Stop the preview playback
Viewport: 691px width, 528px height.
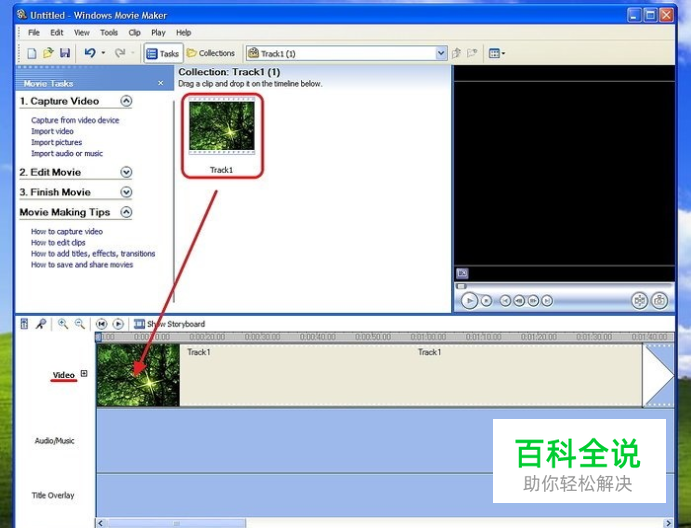[486, 301]
